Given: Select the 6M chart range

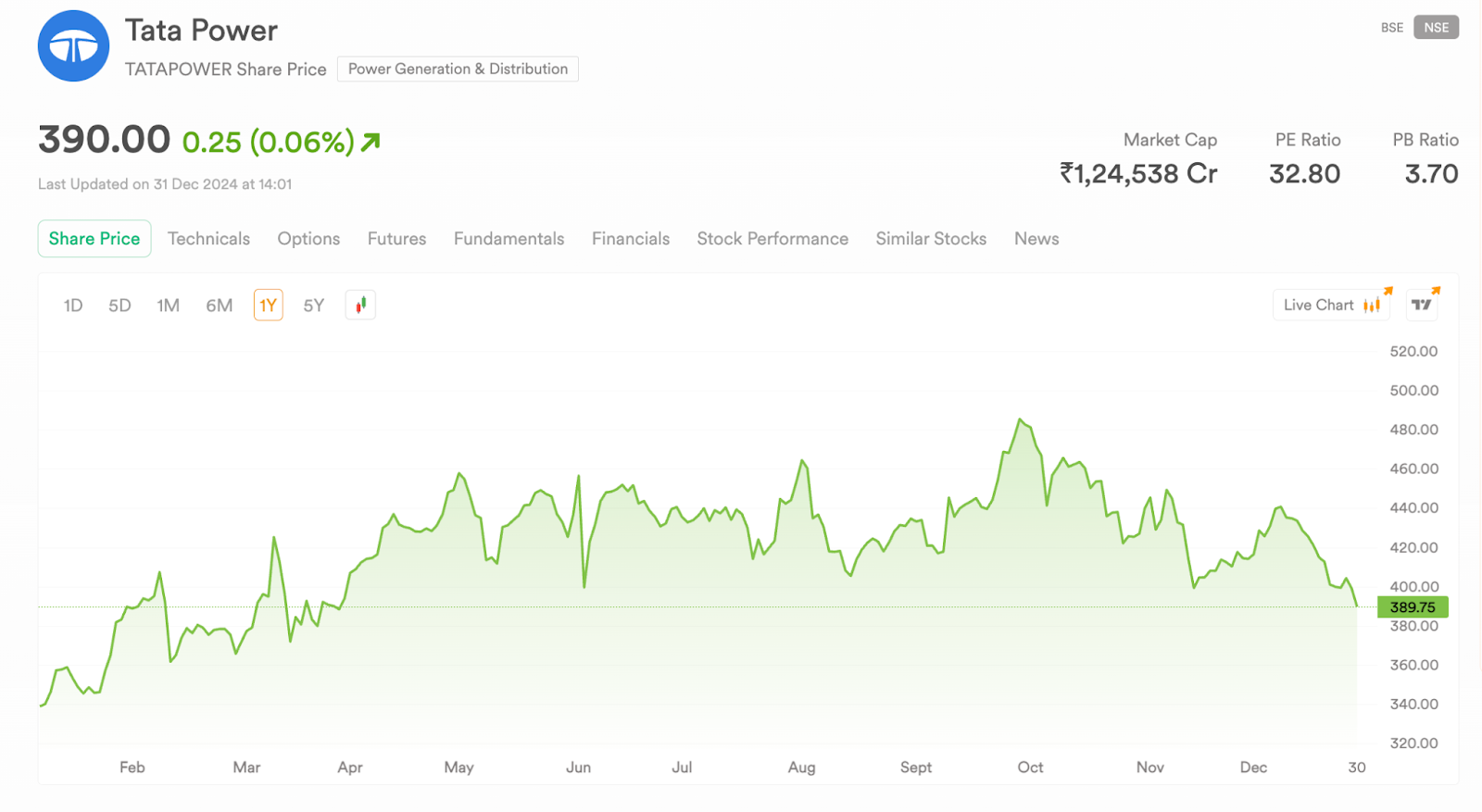Looking at the screenshot, I should [x=219, y=306].
